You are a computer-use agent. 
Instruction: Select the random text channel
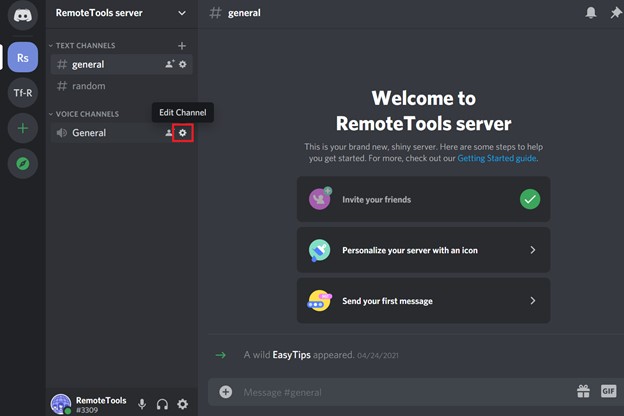coord(121,86)
